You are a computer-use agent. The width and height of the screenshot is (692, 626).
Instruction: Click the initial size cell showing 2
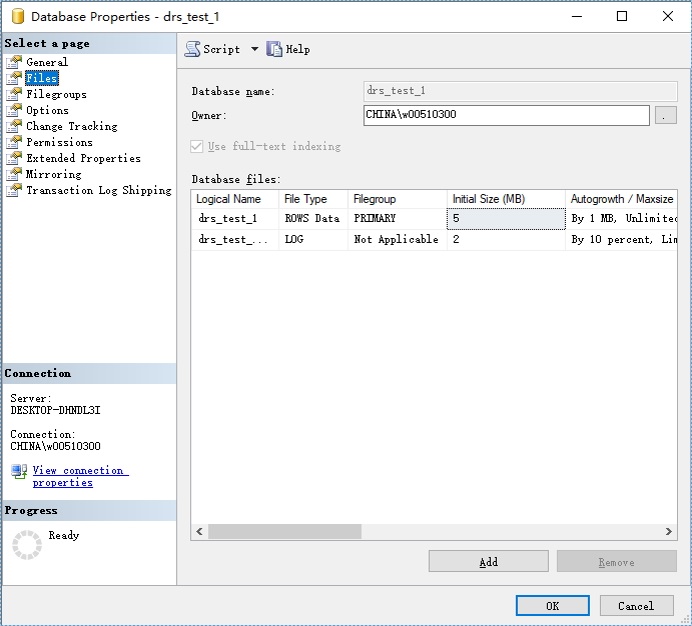(x=506, y=240)
